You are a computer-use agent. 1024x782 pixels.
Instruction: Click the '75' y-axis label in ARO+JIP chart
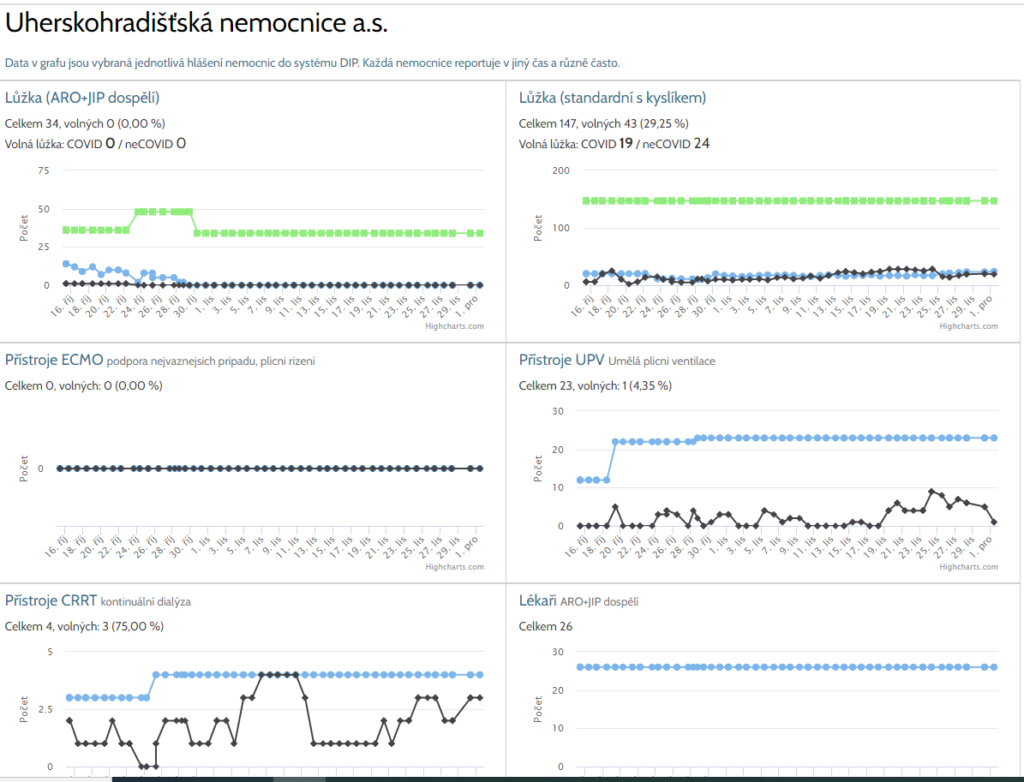click(44, 171)
